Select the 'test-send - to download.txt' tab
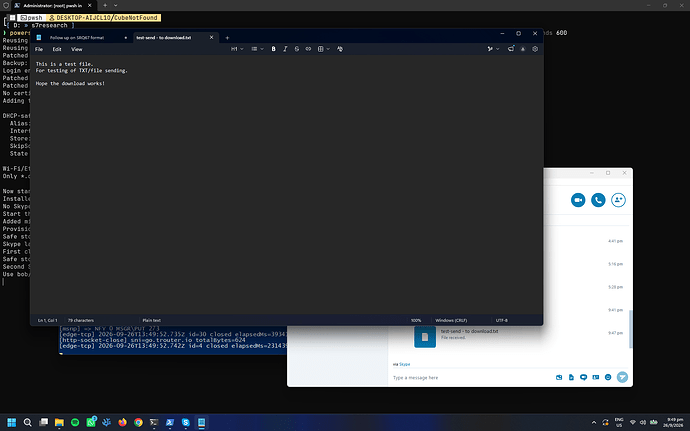This screenshot has width=690, height=431. [x=164, y=38]
